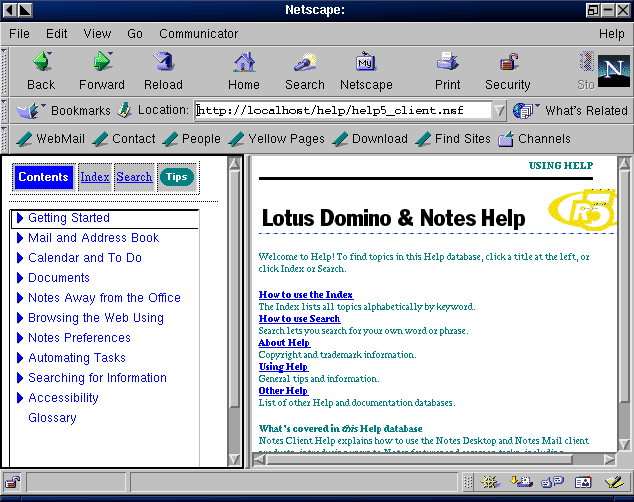Expand Automating Tasks topic arrow
This screenshot has width=634, height=502.
(x=19, y=358)
